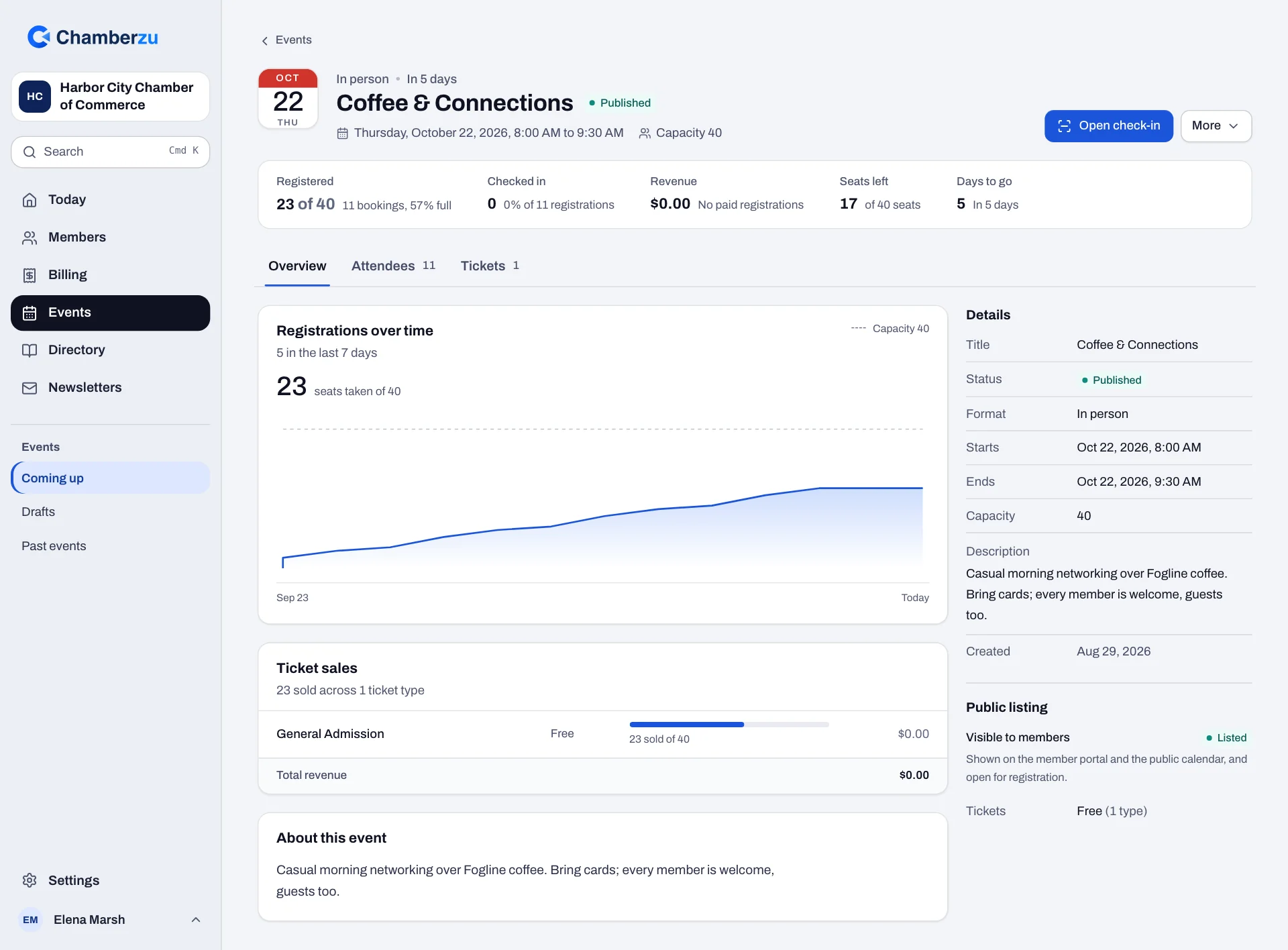Screen dimensions: 1288x950
Task: Click the Events calendar icon in sidebar
Action: [x=30, y=313]
